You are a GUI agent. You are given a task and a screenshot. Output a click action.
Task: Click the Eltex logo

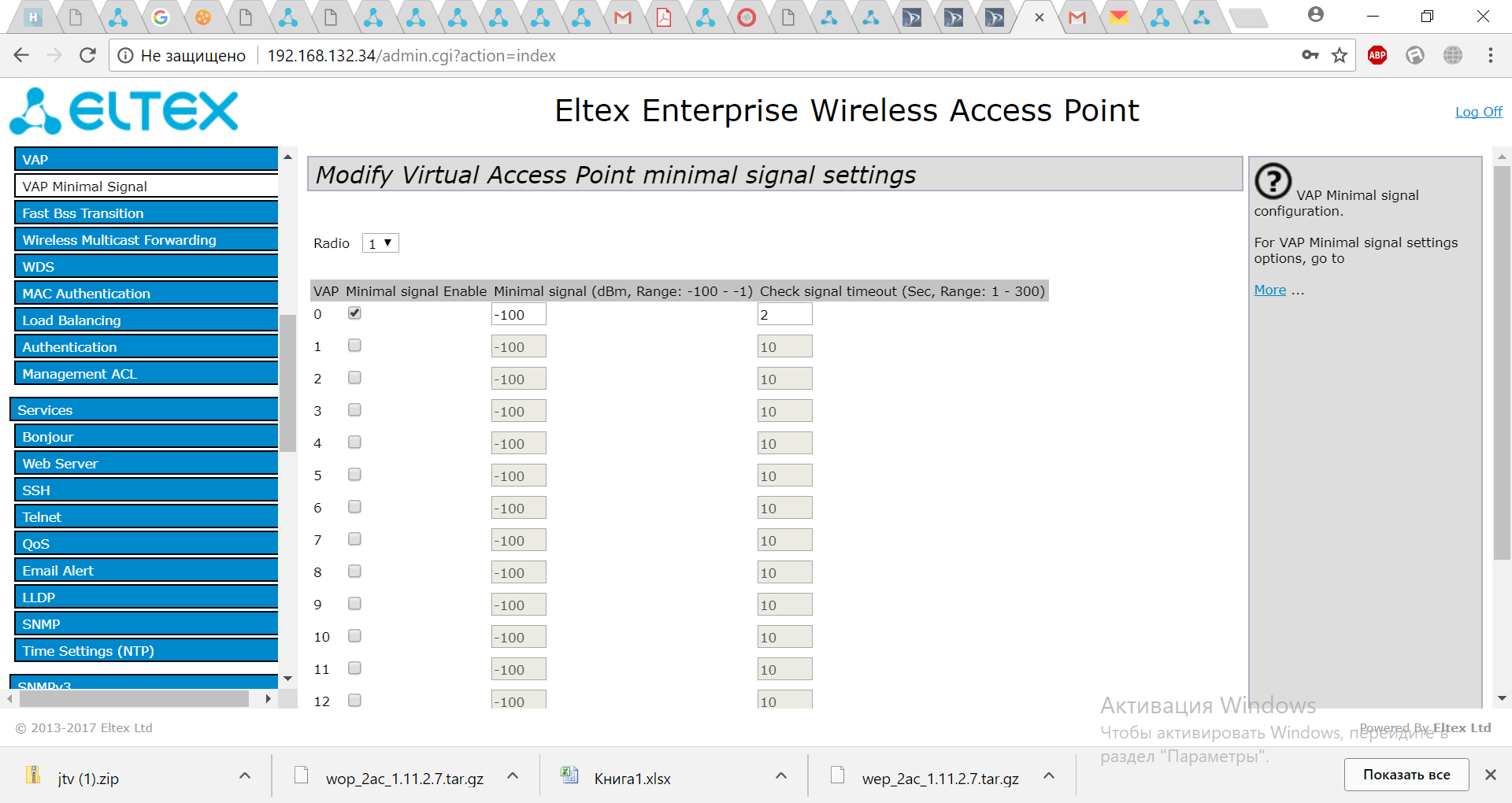coord(124,111)
